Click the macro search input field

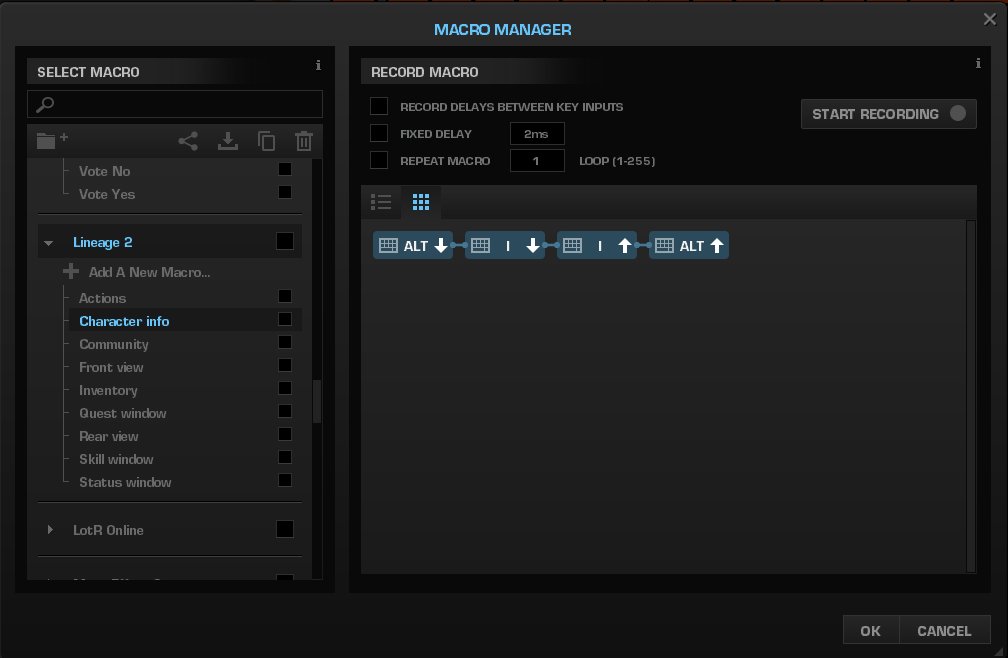click(175, 104)
